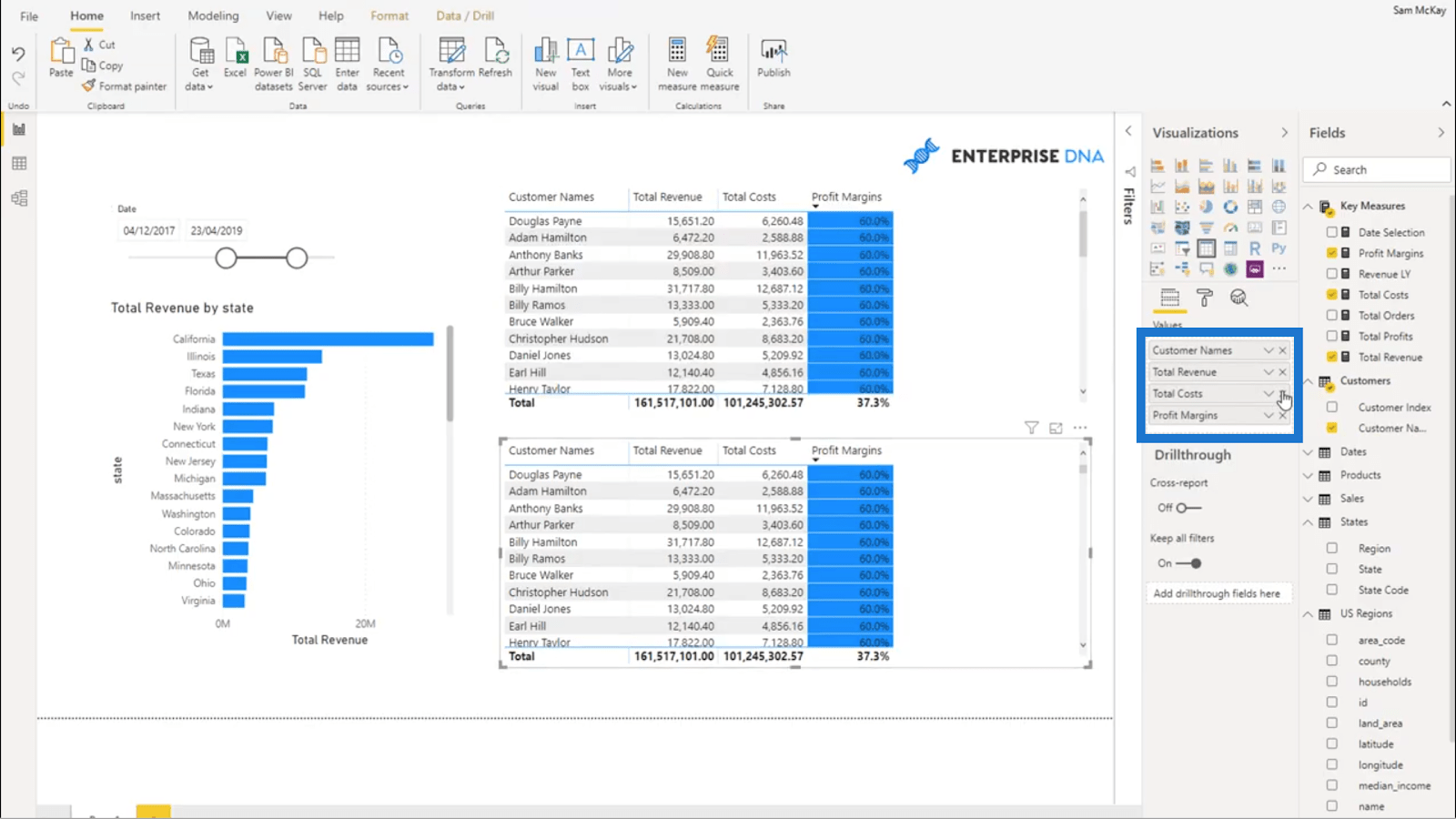This screenshot has width=1456, height=819.
Task: Check the Revenue LY measure
Action: coord(1331,274)
